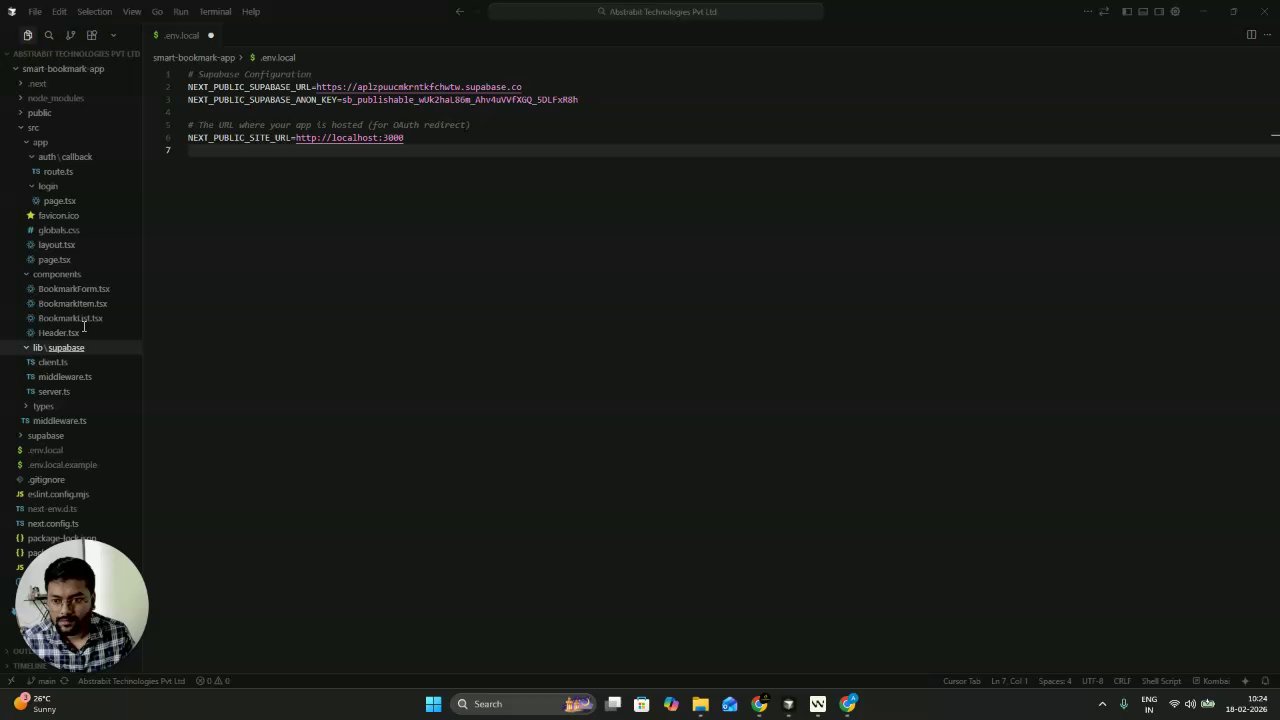Open the File menu
The height and width of the screenshot is (720, 1280).
tap(35, 12)
